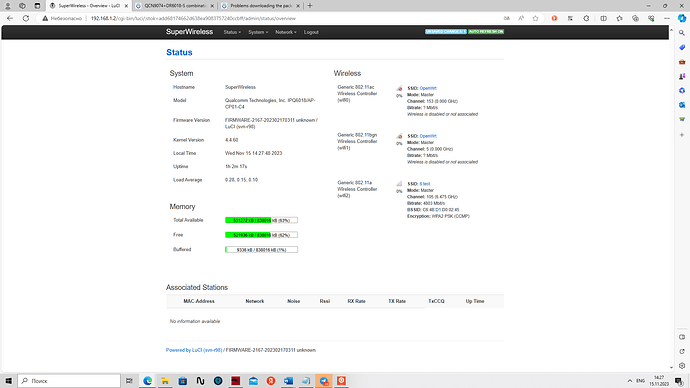Open the Collections icon in toolbar

(635, 18)
